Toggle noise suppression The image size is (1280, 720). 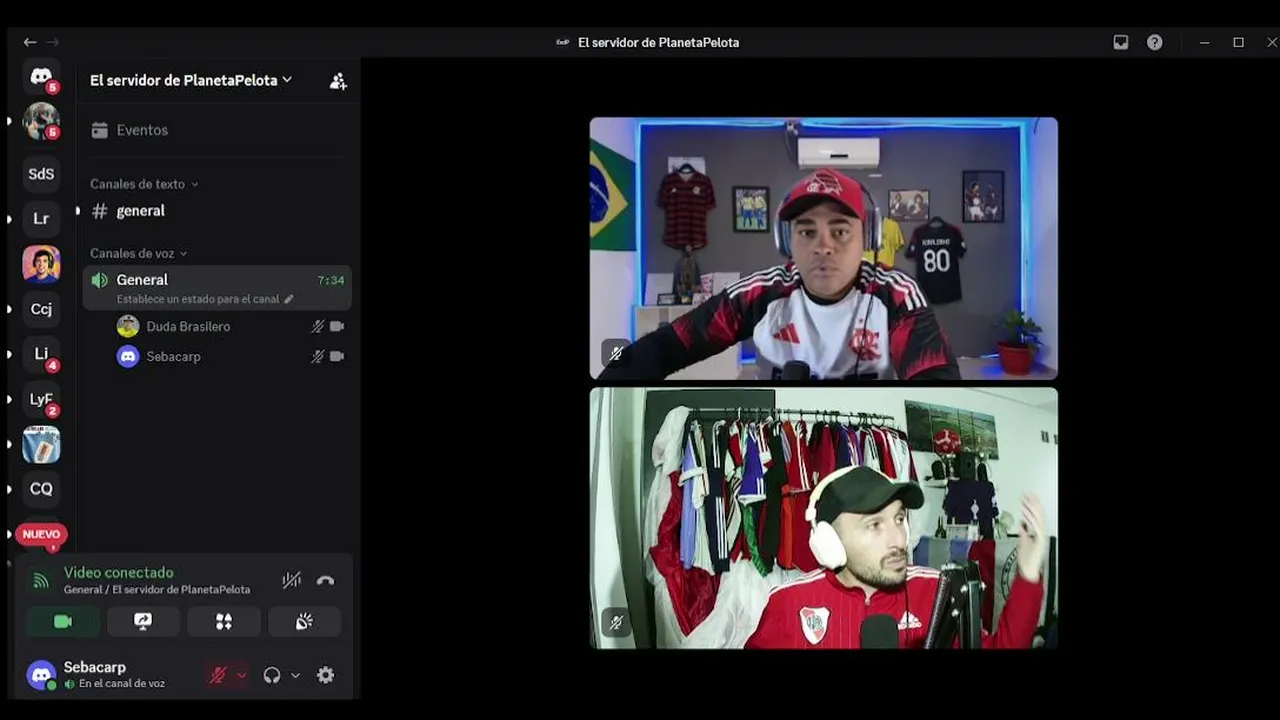pyautogui.click(x=291, y=580)
